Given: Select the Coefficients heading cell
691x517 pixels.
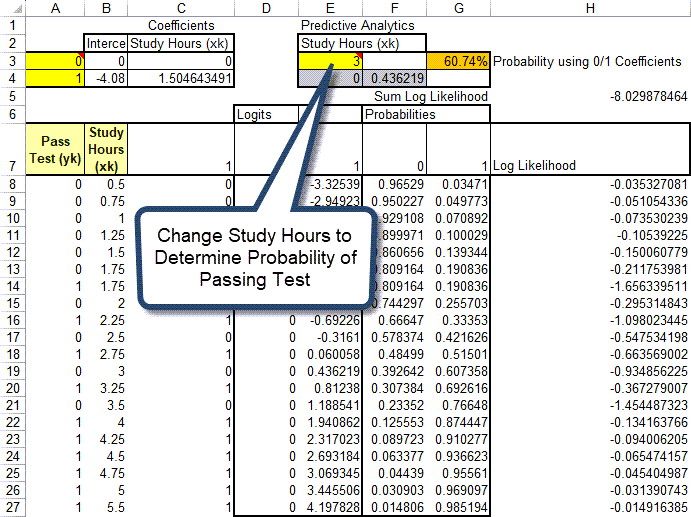Looking at the screenshot, I should pos(181,26).
